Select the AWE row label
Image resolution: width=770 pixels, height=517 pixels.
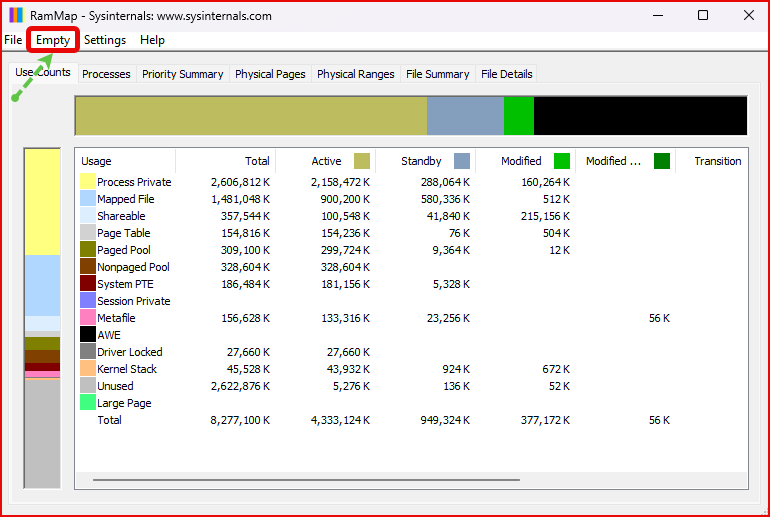pyautogui.click(x=109, y=335)
